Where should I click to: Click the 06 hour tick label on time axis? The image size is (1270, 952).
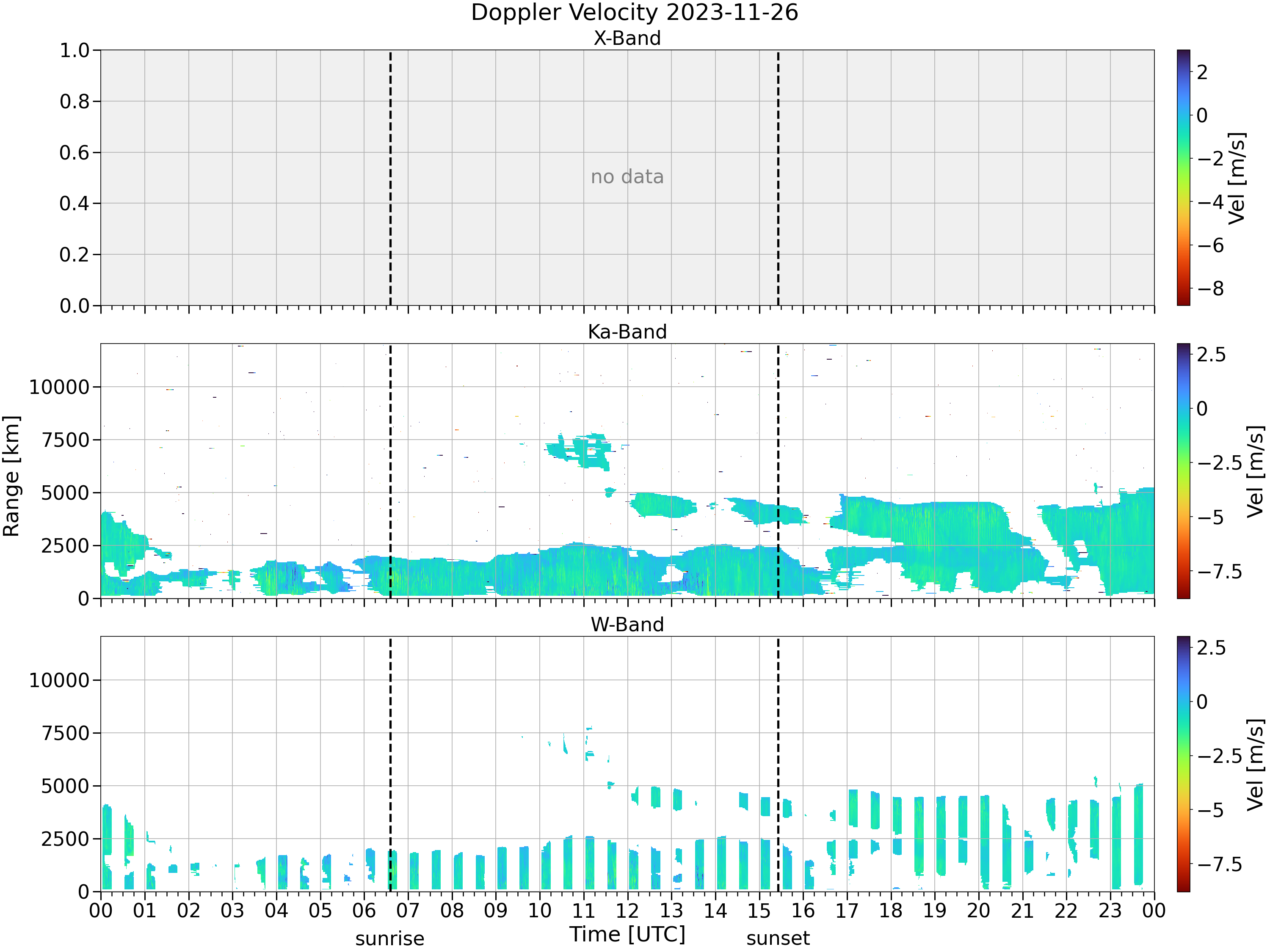[364, 911]
